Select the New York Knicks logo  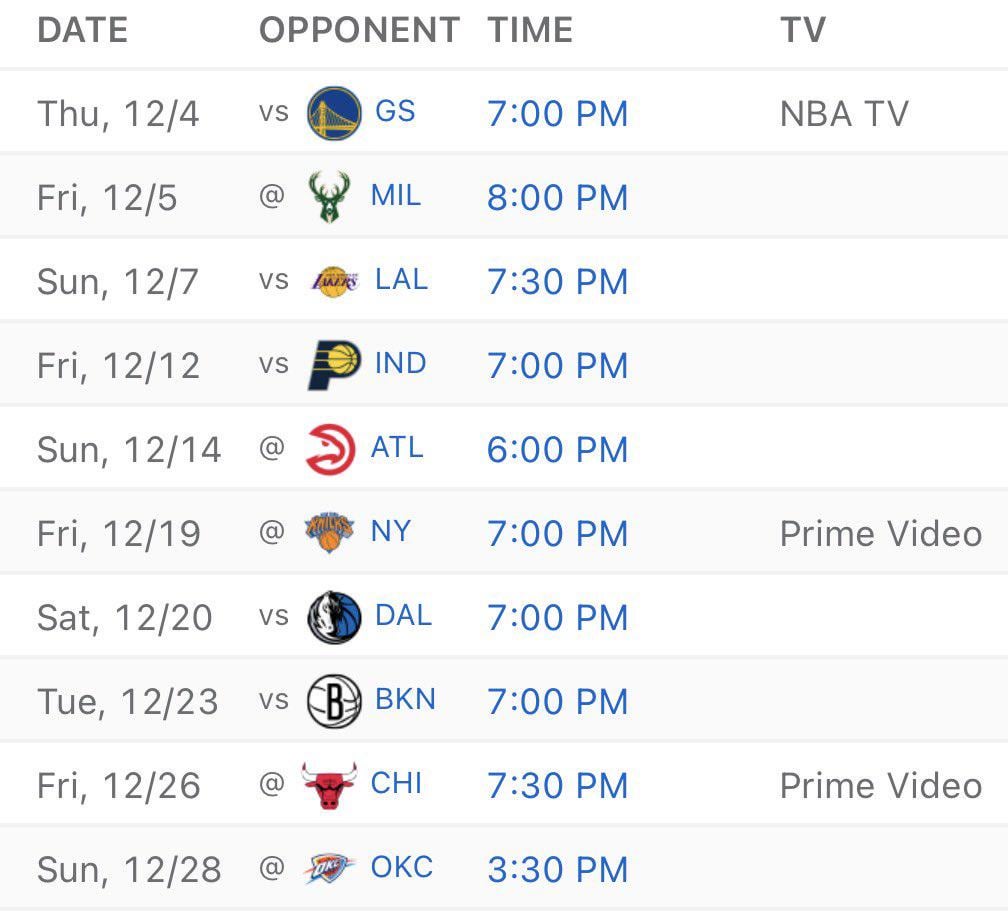(330, 532)
